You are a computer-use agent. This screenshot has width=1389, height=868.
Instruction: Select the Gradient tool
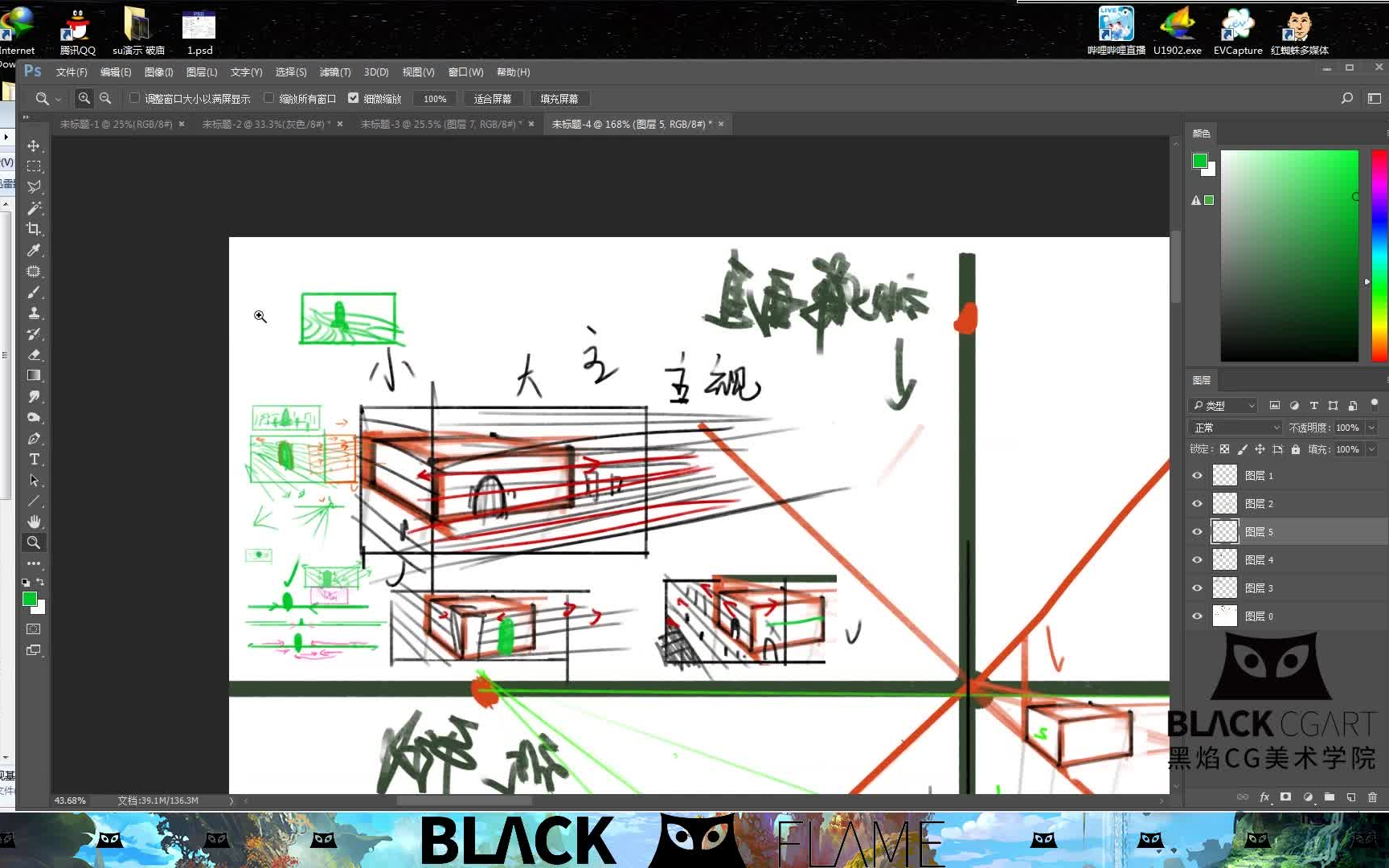coord(34,375)
